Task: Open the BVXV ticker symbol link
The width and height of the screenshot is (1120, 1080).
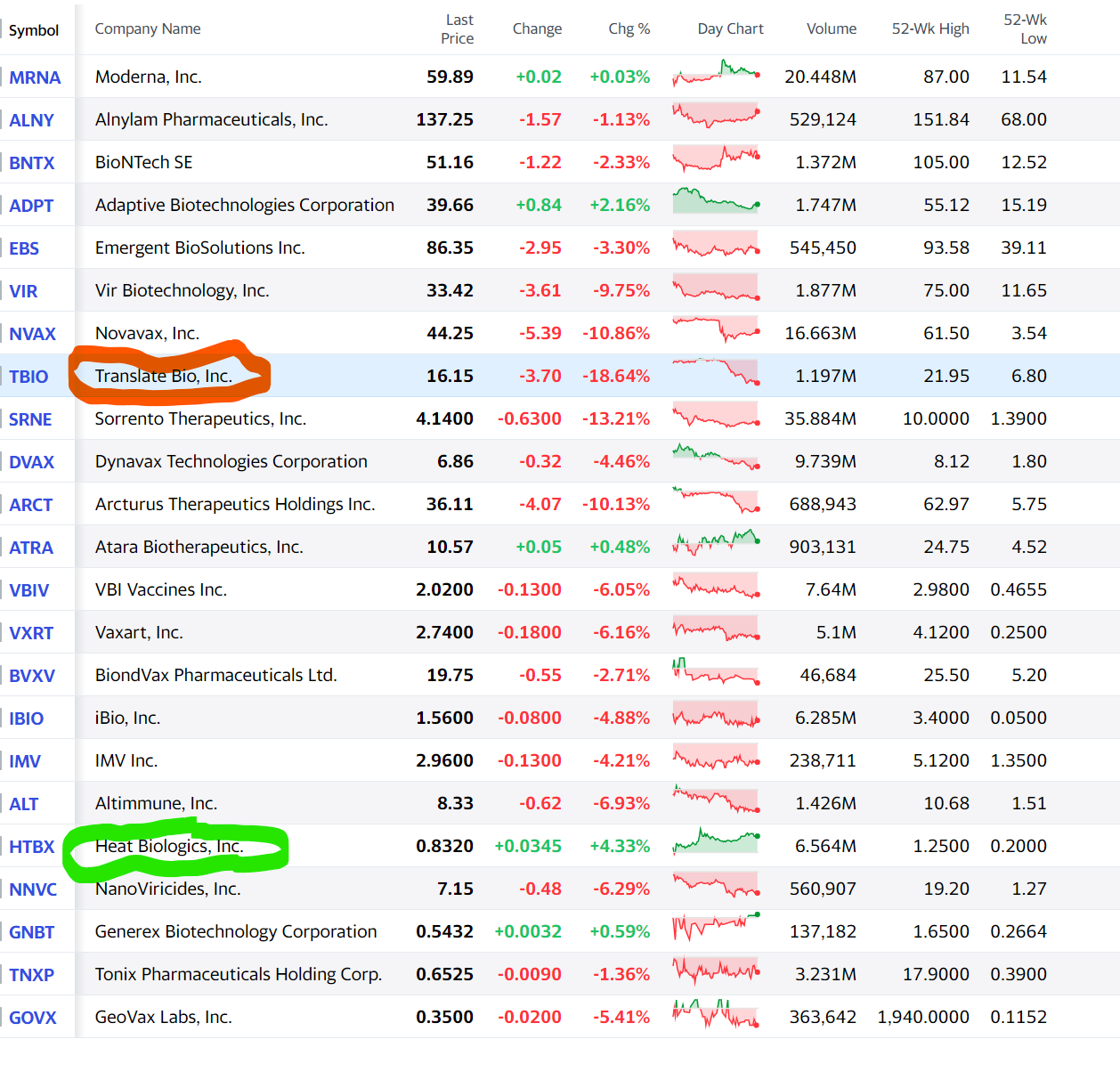Action: (x=32, y=676)
